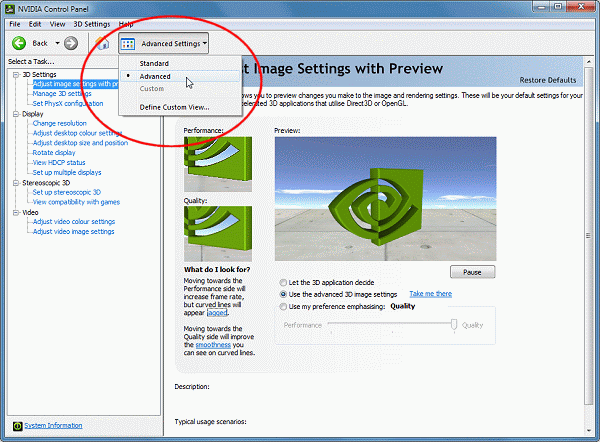The height and width of the screenshot is (442, 600).
Task: Open the System Information link
Action: click(x=53, y=426)
